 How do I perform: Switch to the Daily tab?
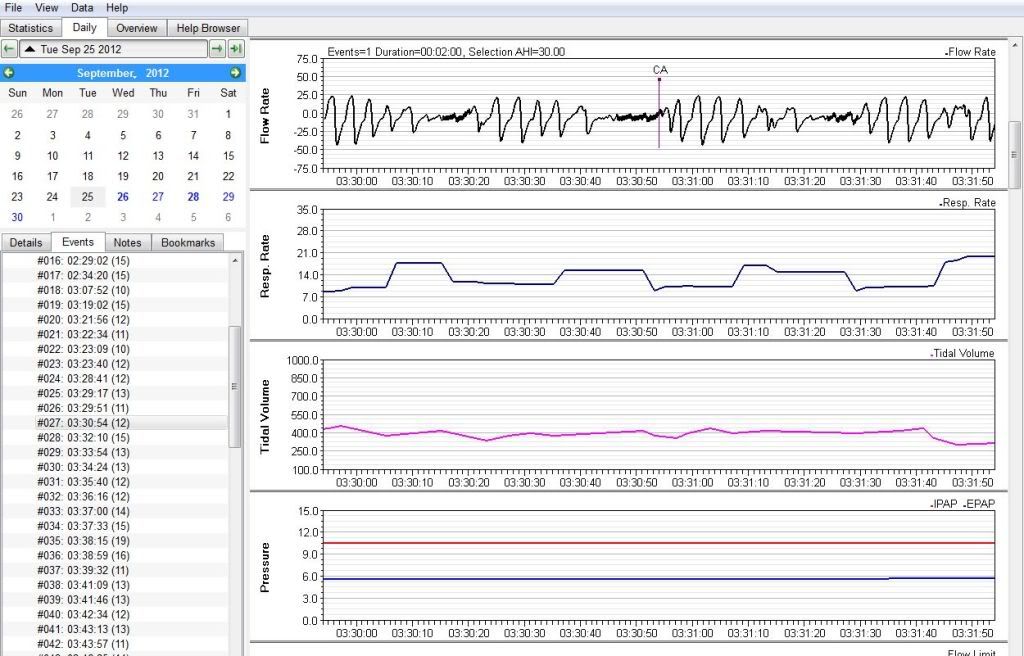pyautogui.click(x=84, y=27)
